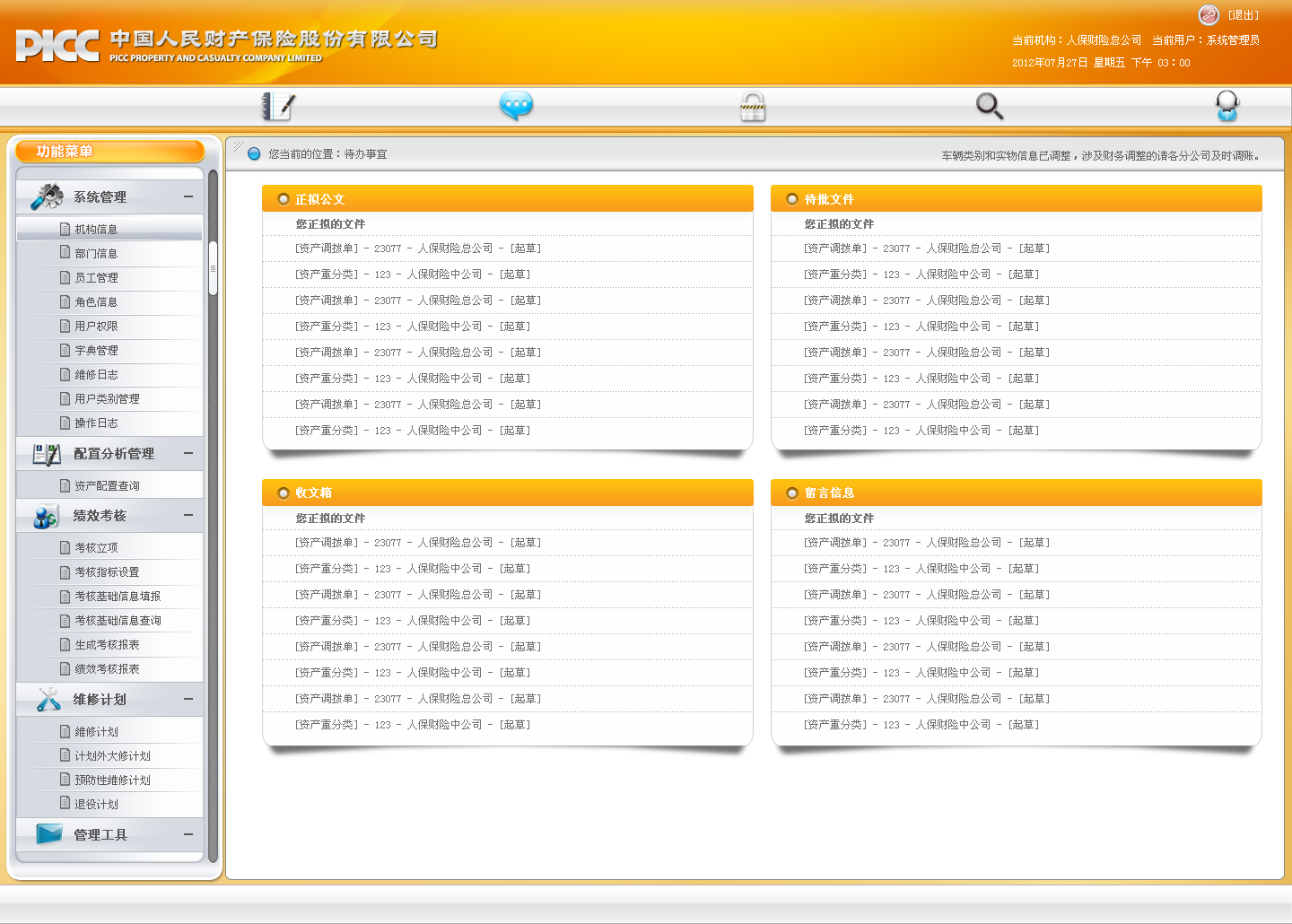Screen dimensions: 1292x924
Task: Select 用户类别管理 menu item
Action: [107, 399]
